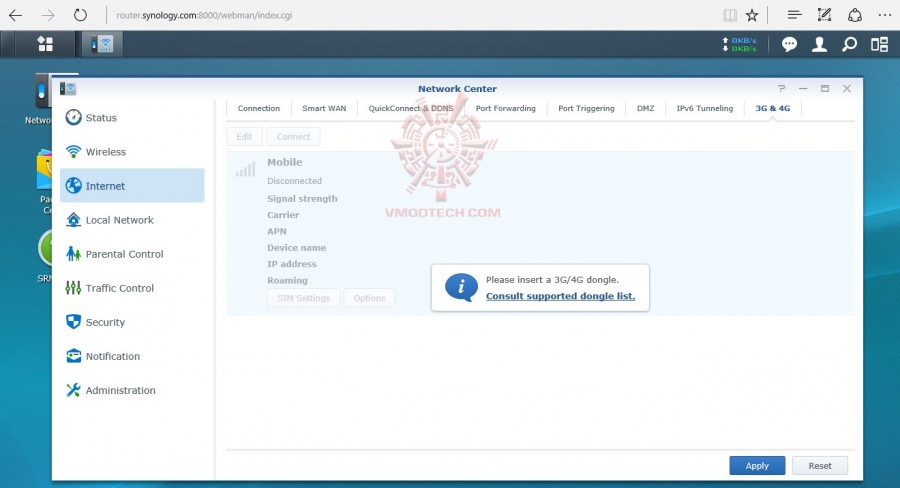900x488 pixels.
Task: Open the Port Triggering tab
Action: tap(586, 108)
